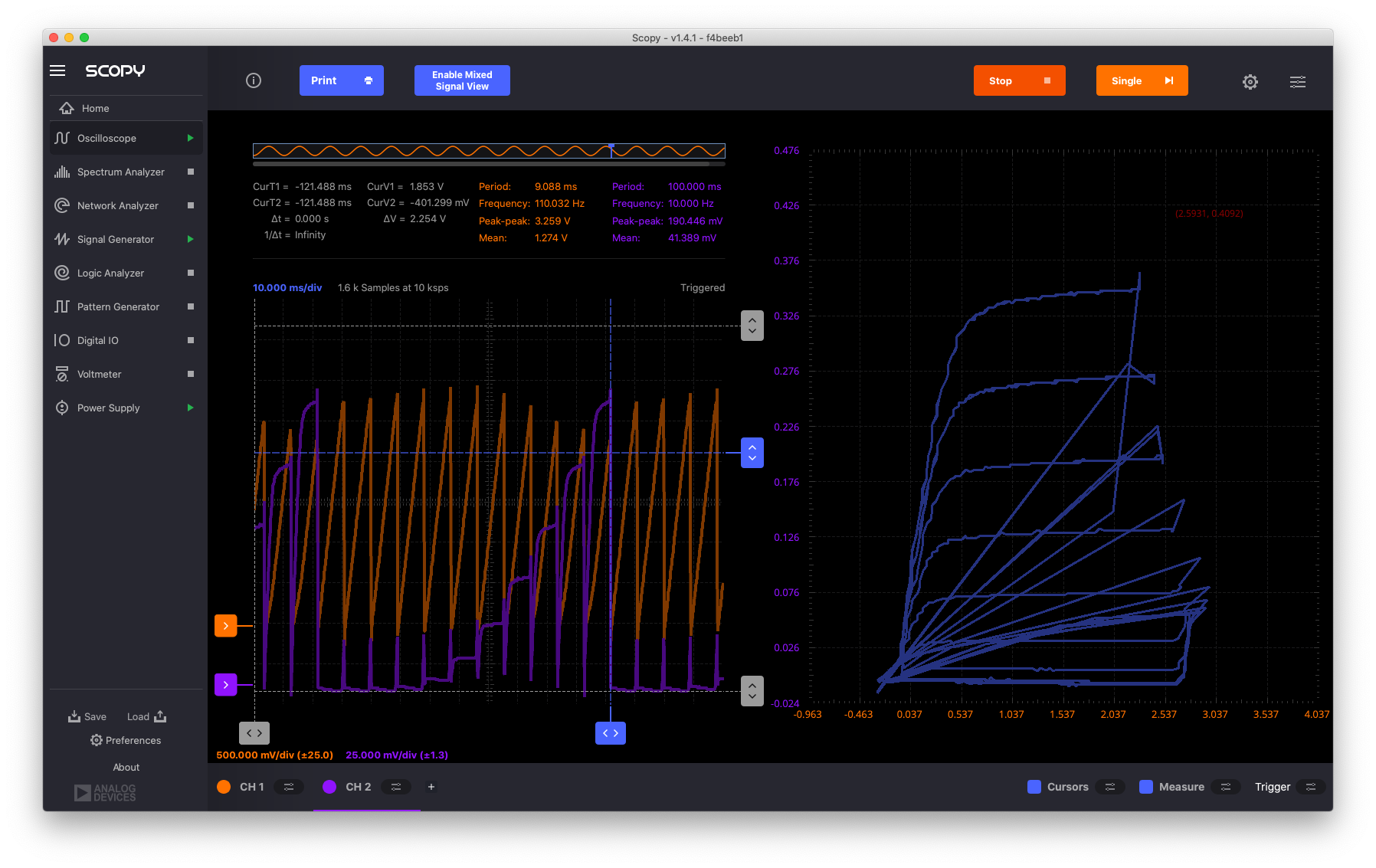
Task: Open Measure settings menu
Action: point(1226,787)
